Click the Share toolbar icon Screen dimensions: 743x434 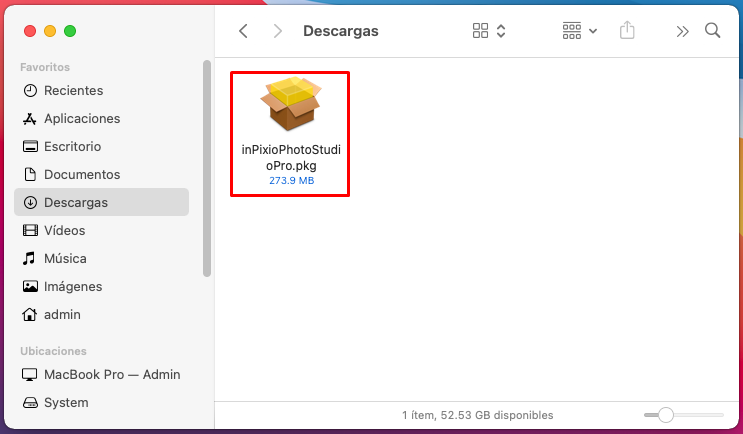[x=627, y=30]
